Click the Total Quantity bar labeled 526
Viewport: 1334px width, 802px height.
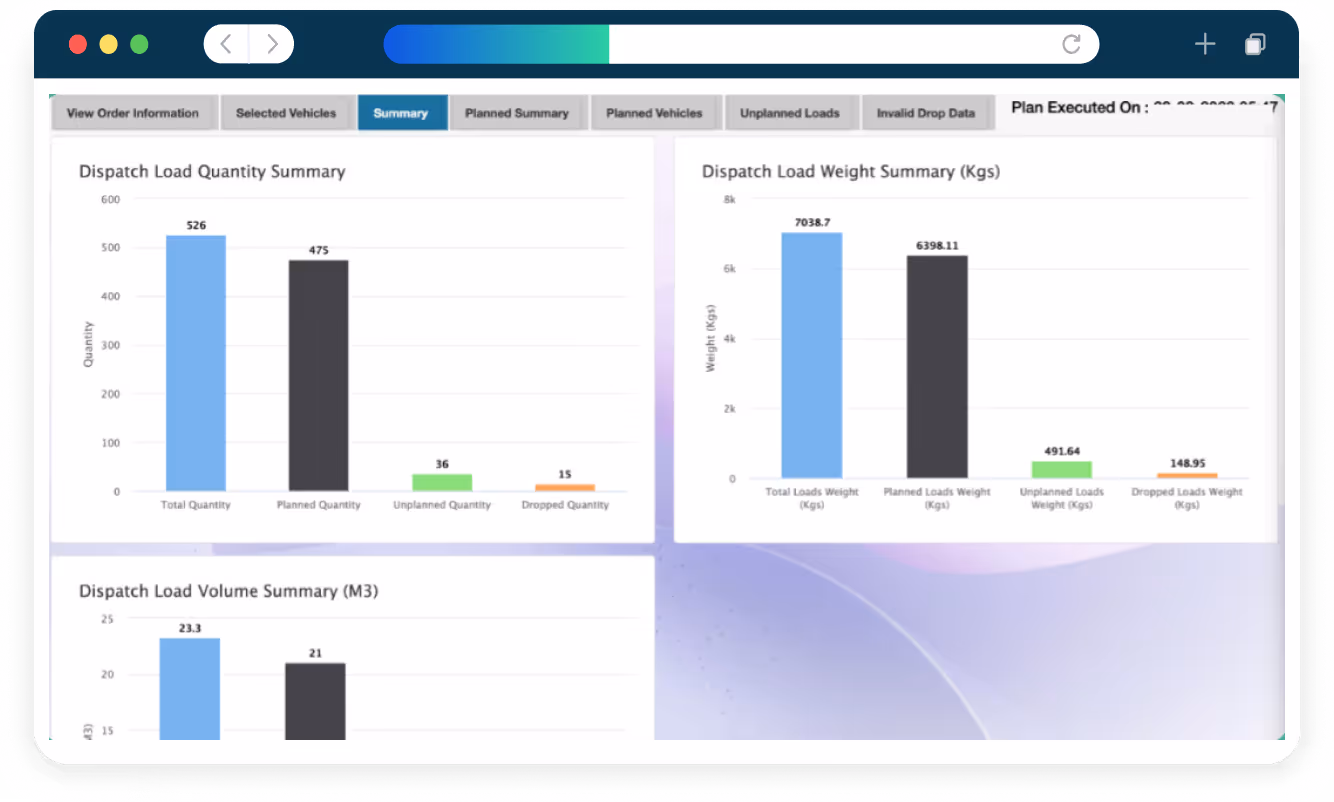196,363
